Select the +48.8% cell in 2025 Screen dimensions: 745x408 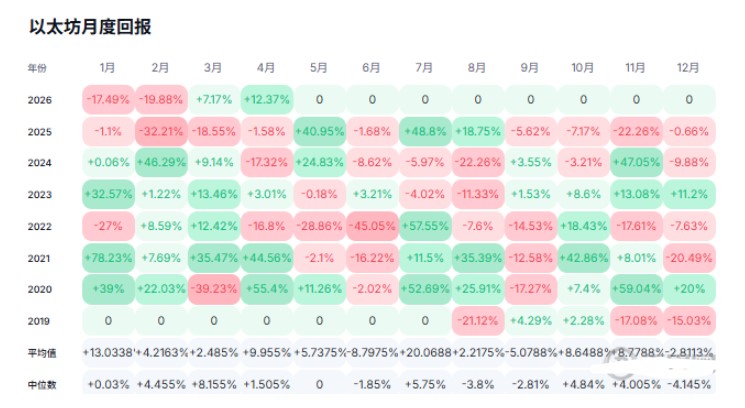tap(424, 131)
